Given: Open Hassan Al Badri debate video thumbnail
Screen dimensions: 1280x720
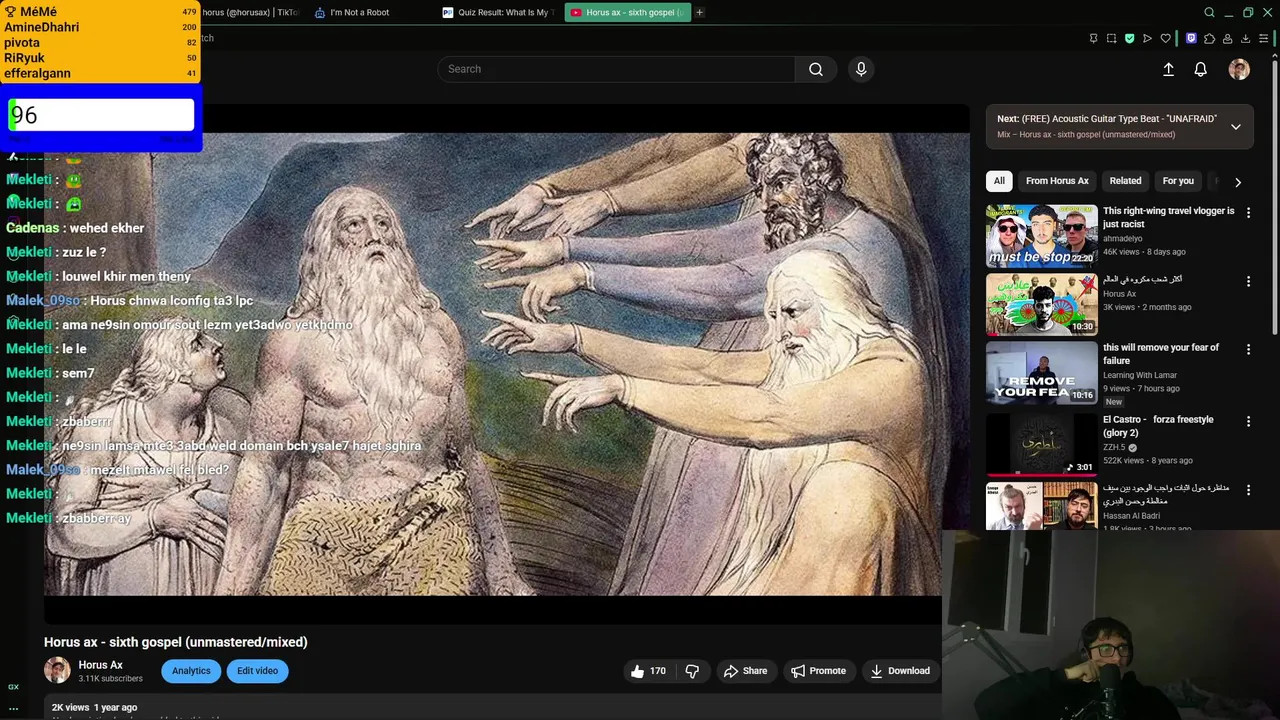Looking at the screenshot, I should [x=1042, y=506].
